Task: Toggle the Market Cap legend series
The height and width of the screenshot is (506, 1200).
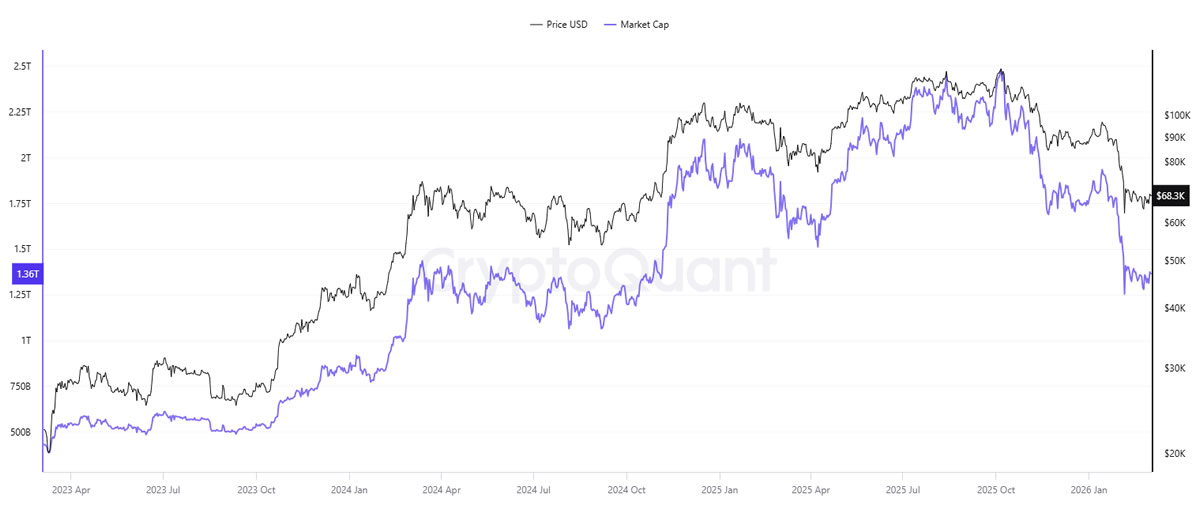Action: point(644,24)
